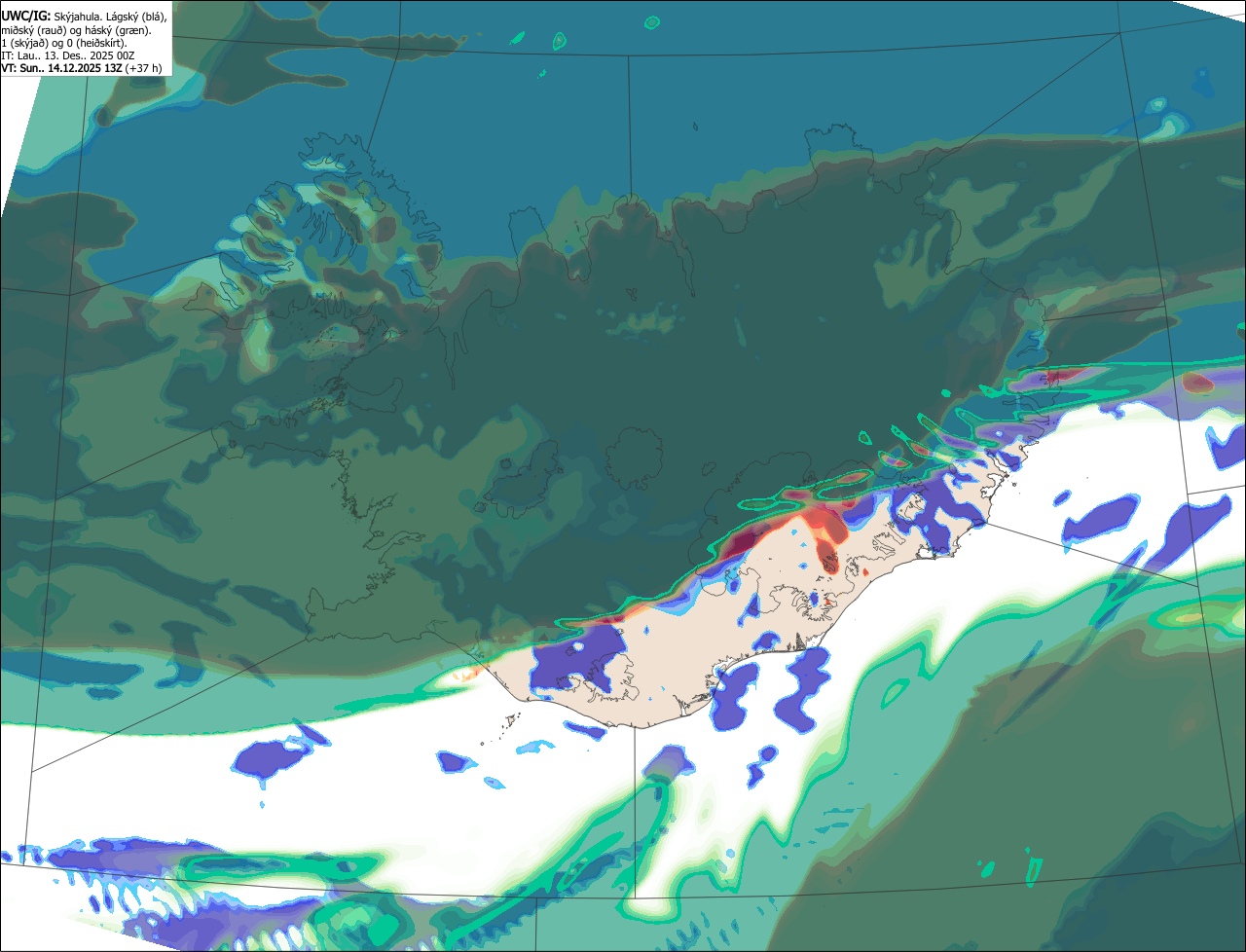Click the 'VT: Sun.. 14.12.2025 13Z' valid time

point(62,68)
